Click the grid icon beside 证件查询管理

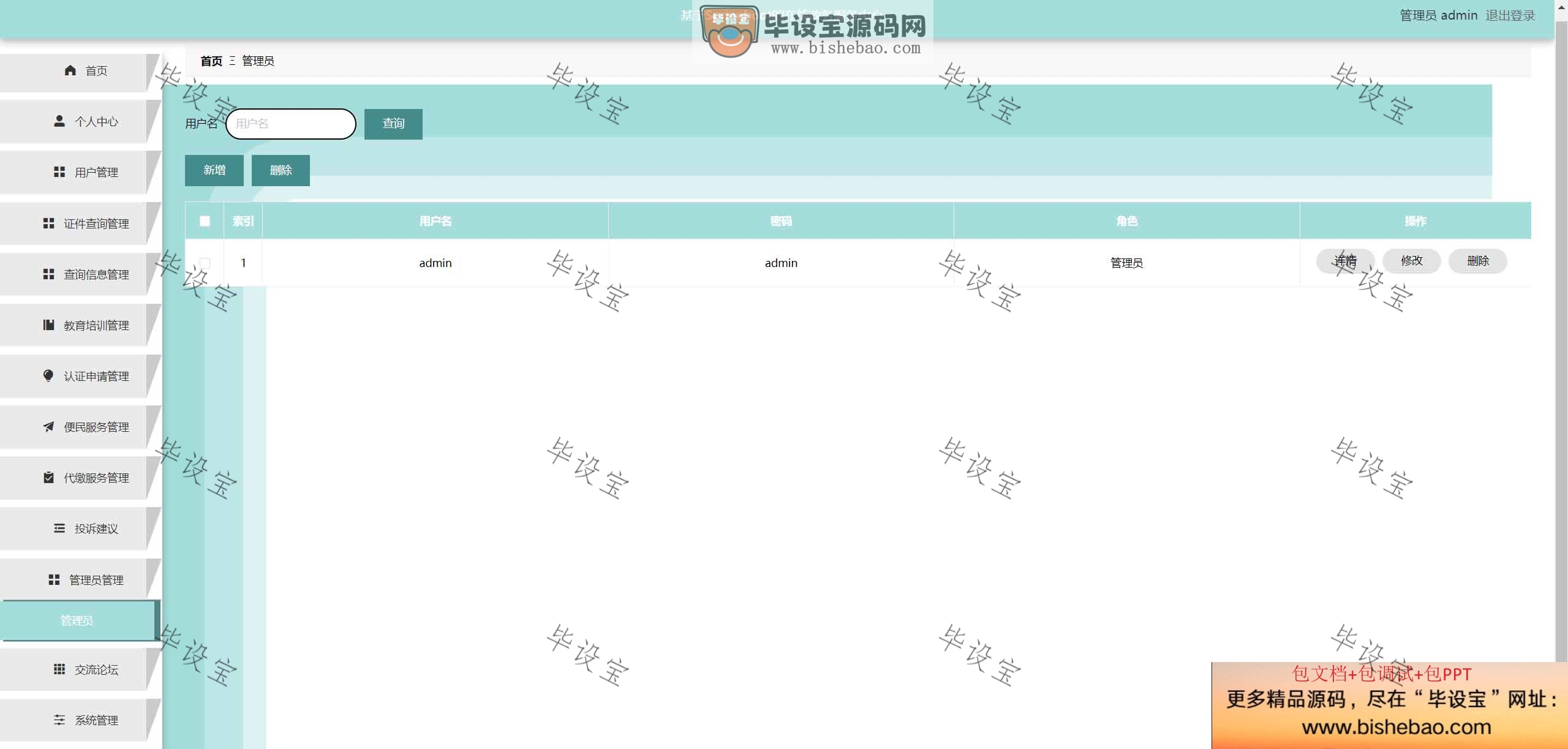(49, 224)
